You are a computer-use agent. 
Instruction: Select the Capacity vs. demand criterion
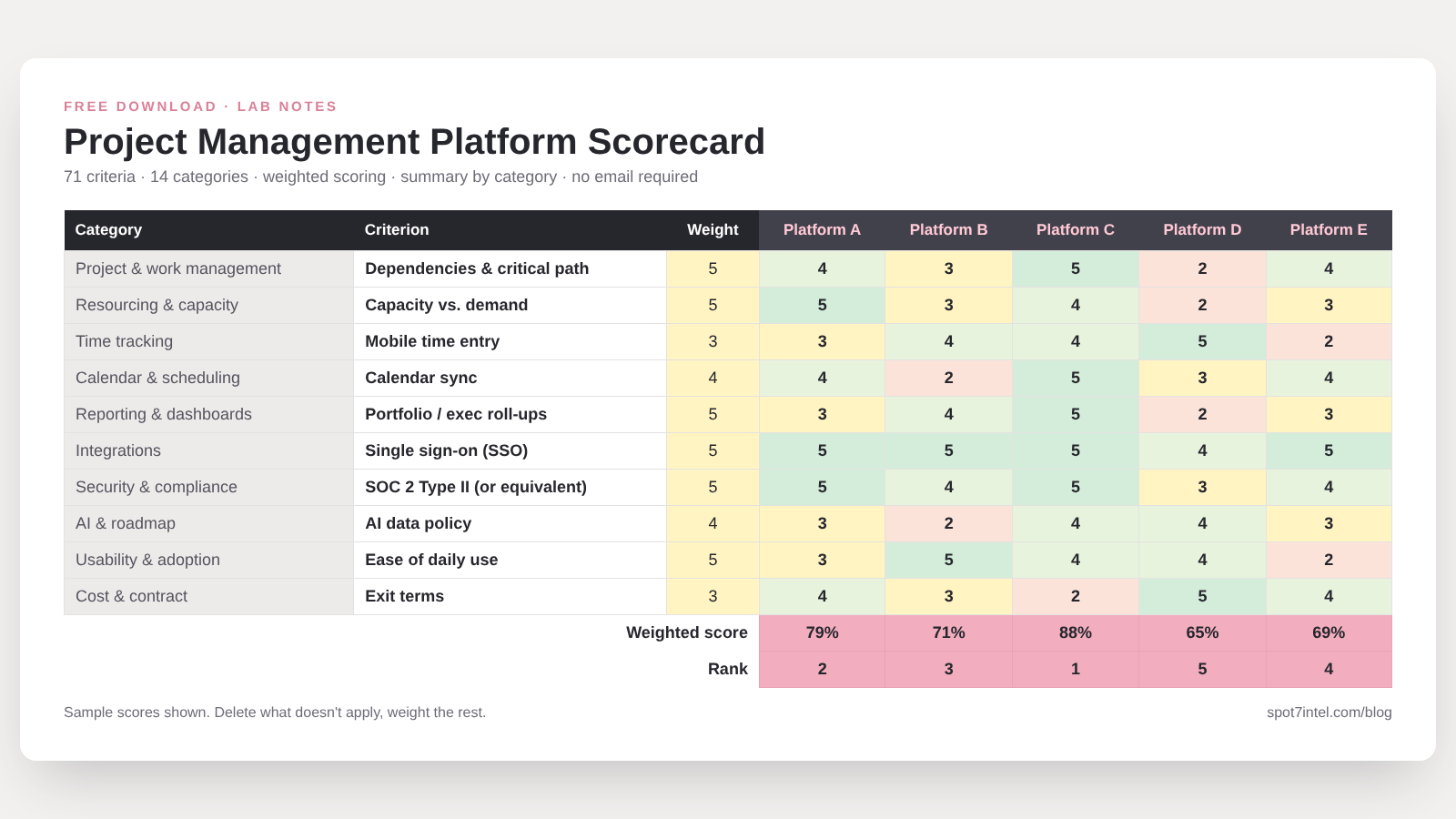pyautogui.click(x=511, y=305)
